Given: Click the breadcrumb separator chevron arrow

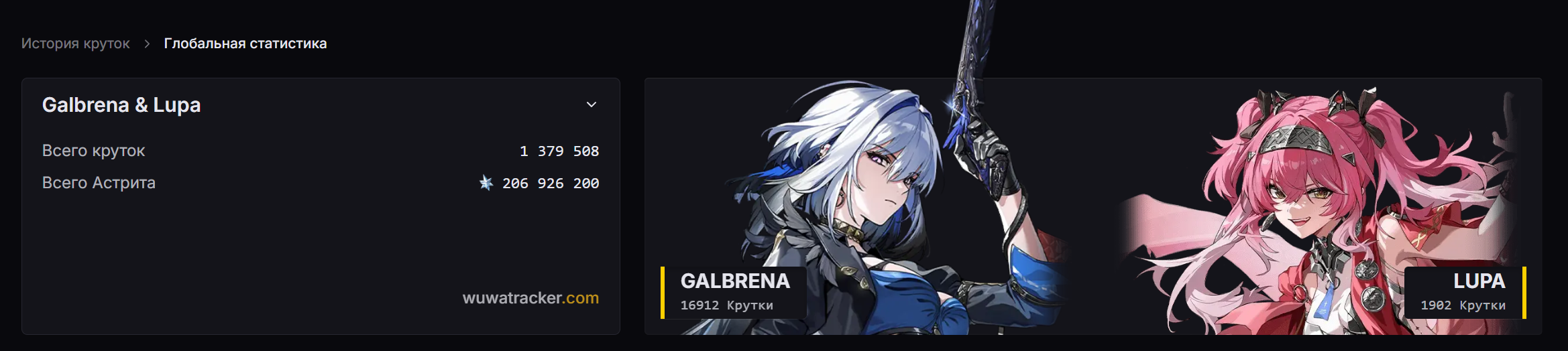Looking at the screenshot, I should (147, 44).
